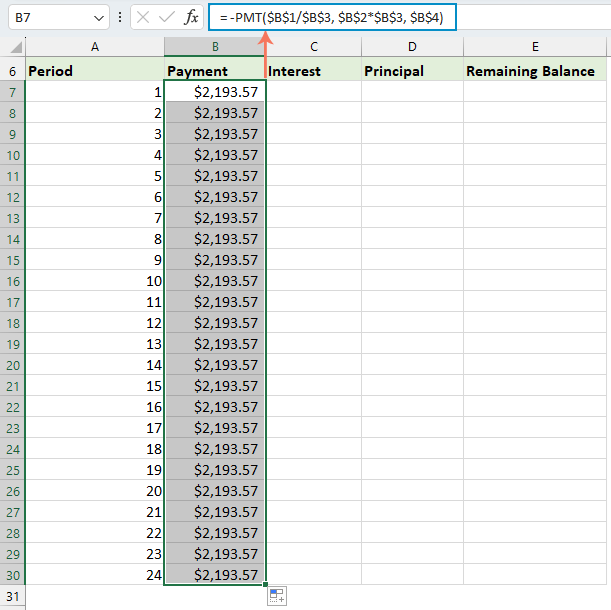This screenshot has height=610, width=611.
Task: Select the column E header
Action: click(535, 47)
